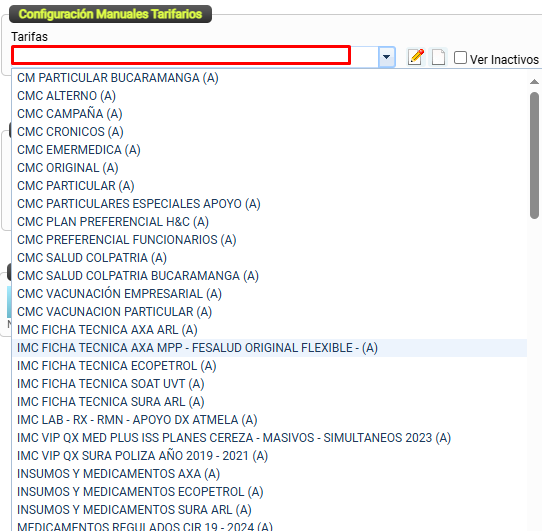Choose IMC FICHA TECNICA SOAT UVT (A)
Image resolution: width=542 pixels, height=531 pixels.
point(270,383)
